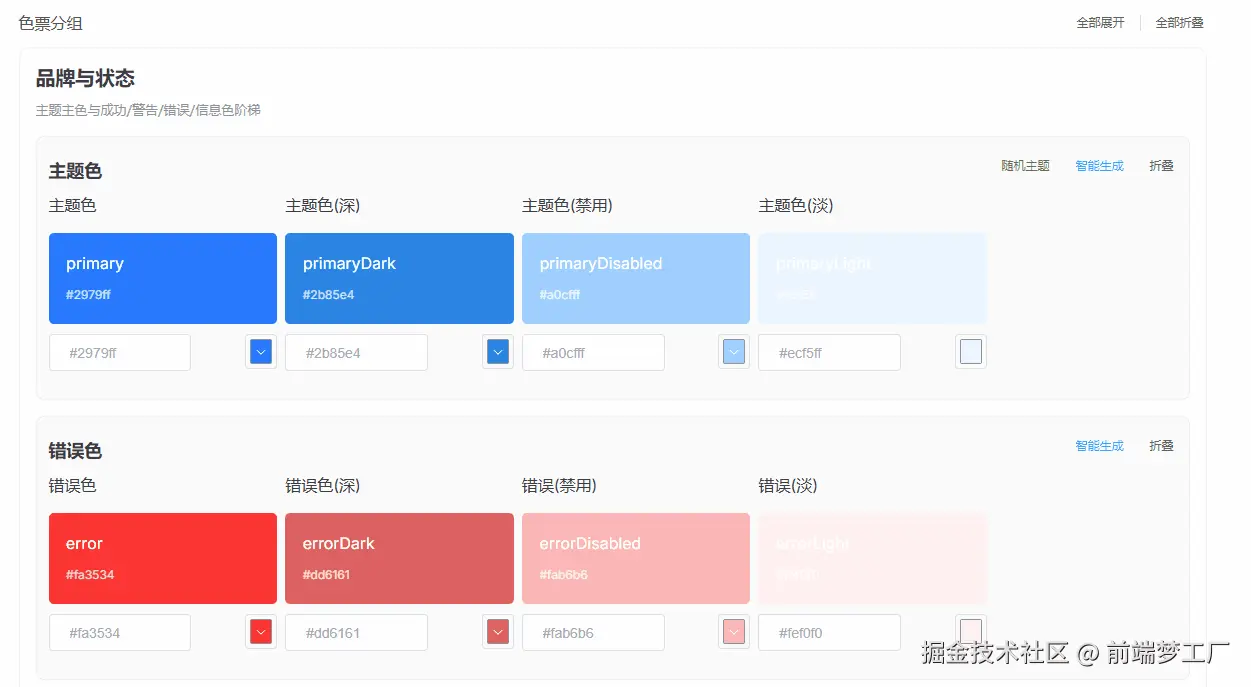Collapse the 错误色 section via 折叠
This screenshot has height=687, width=1251.
pyautogui.click(x=1160, y=446)
